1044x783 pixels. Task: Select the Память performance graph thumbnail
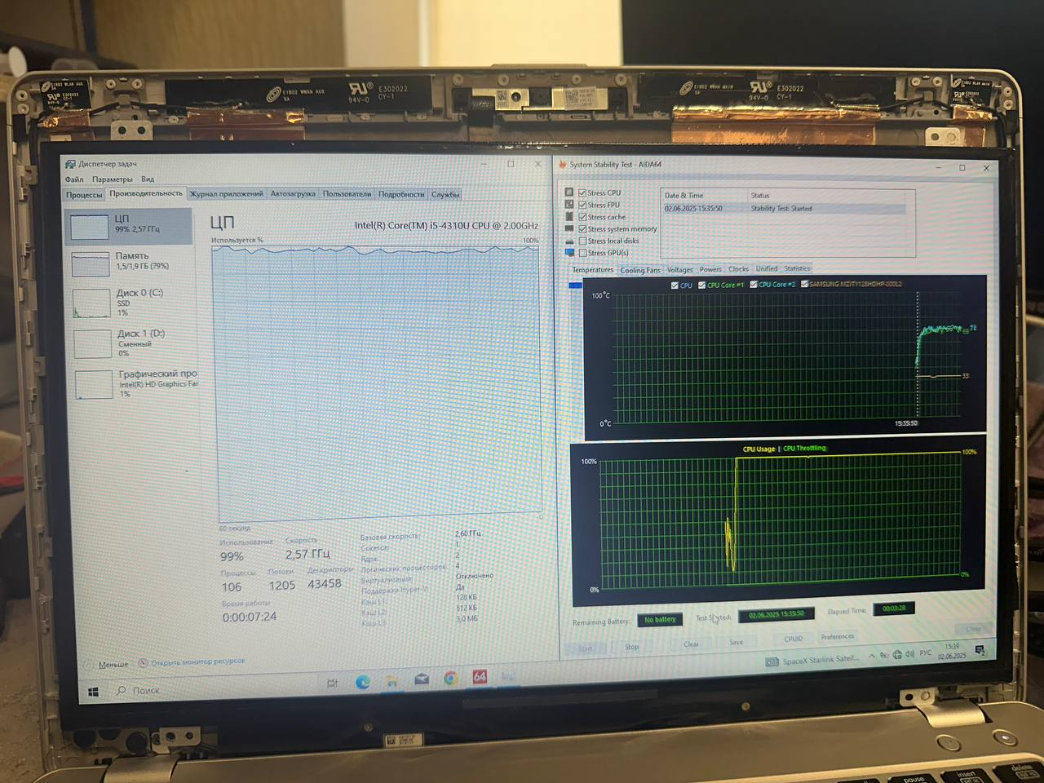click(x=130, y=262)
